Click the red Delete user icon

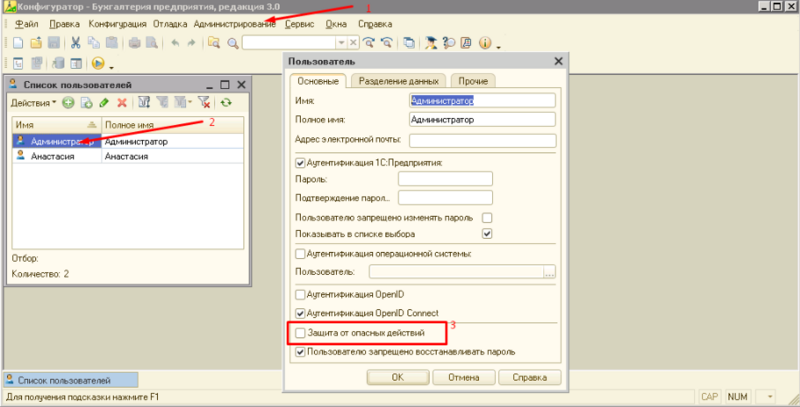click(122, 103)
